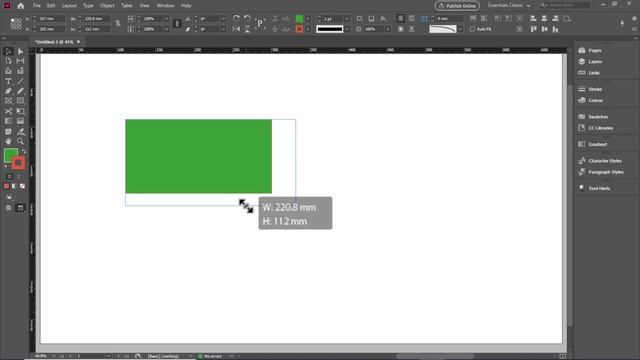Select the Free Transform tool
This screenshot has width=640, height=360.
coord(20,111)
